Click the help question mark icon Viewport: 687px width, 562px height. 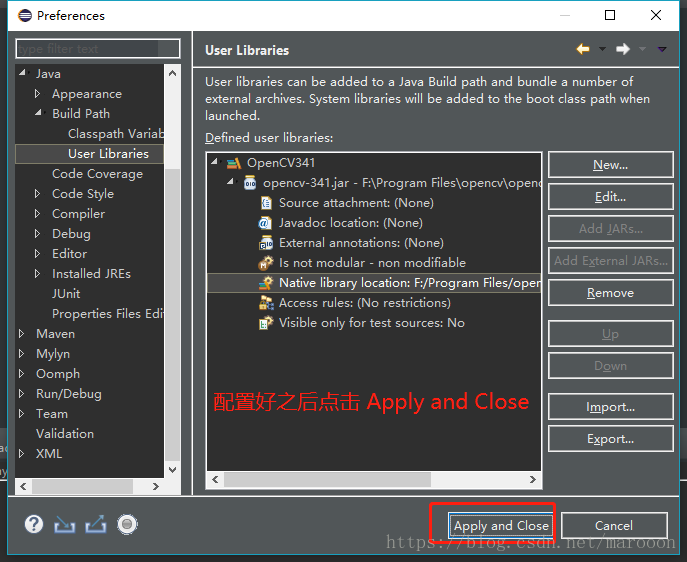pyautogui.click(x=34, y=524)
